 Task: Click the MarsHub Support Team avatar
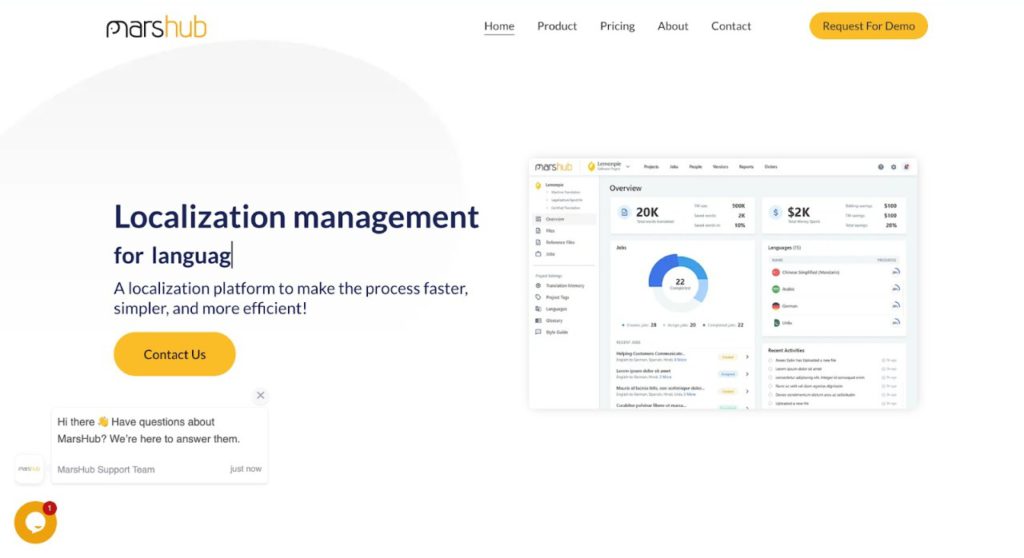coord(29,468)
